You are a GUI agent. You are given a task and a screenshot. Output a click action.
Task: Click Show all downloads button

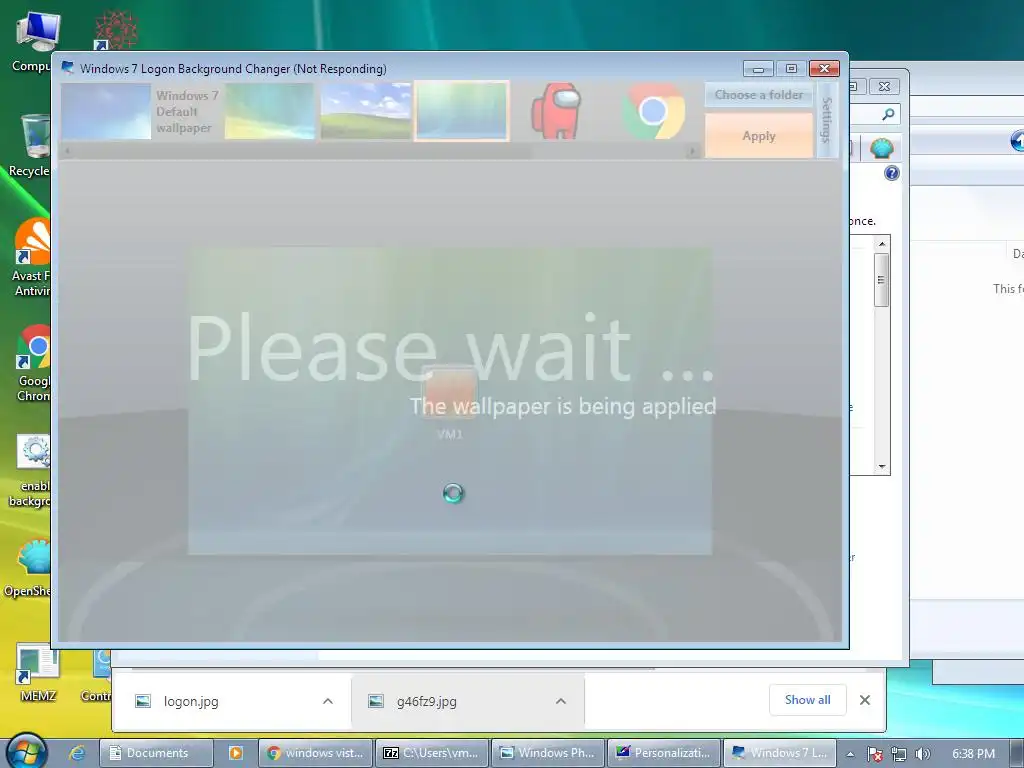pos(808,700)
